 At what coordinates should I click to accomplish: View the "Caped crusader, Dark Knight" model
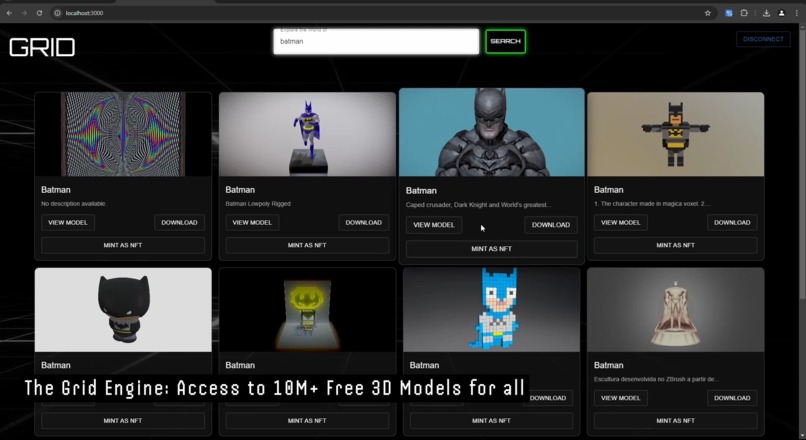[434, 225]
